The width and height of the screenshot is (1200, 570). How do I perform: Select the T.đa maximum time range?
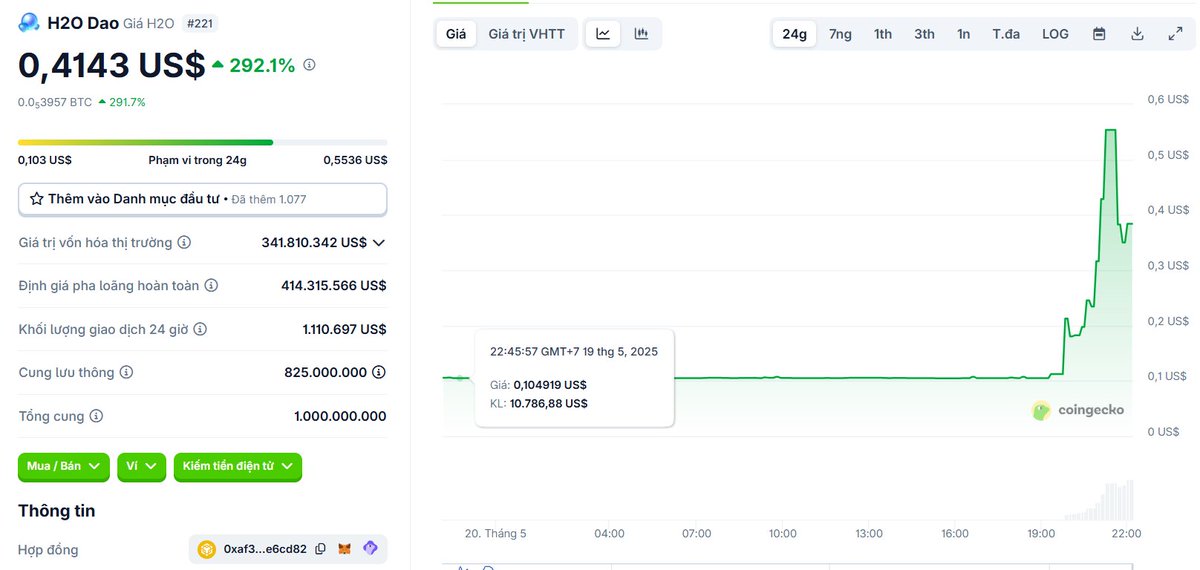1006,34
